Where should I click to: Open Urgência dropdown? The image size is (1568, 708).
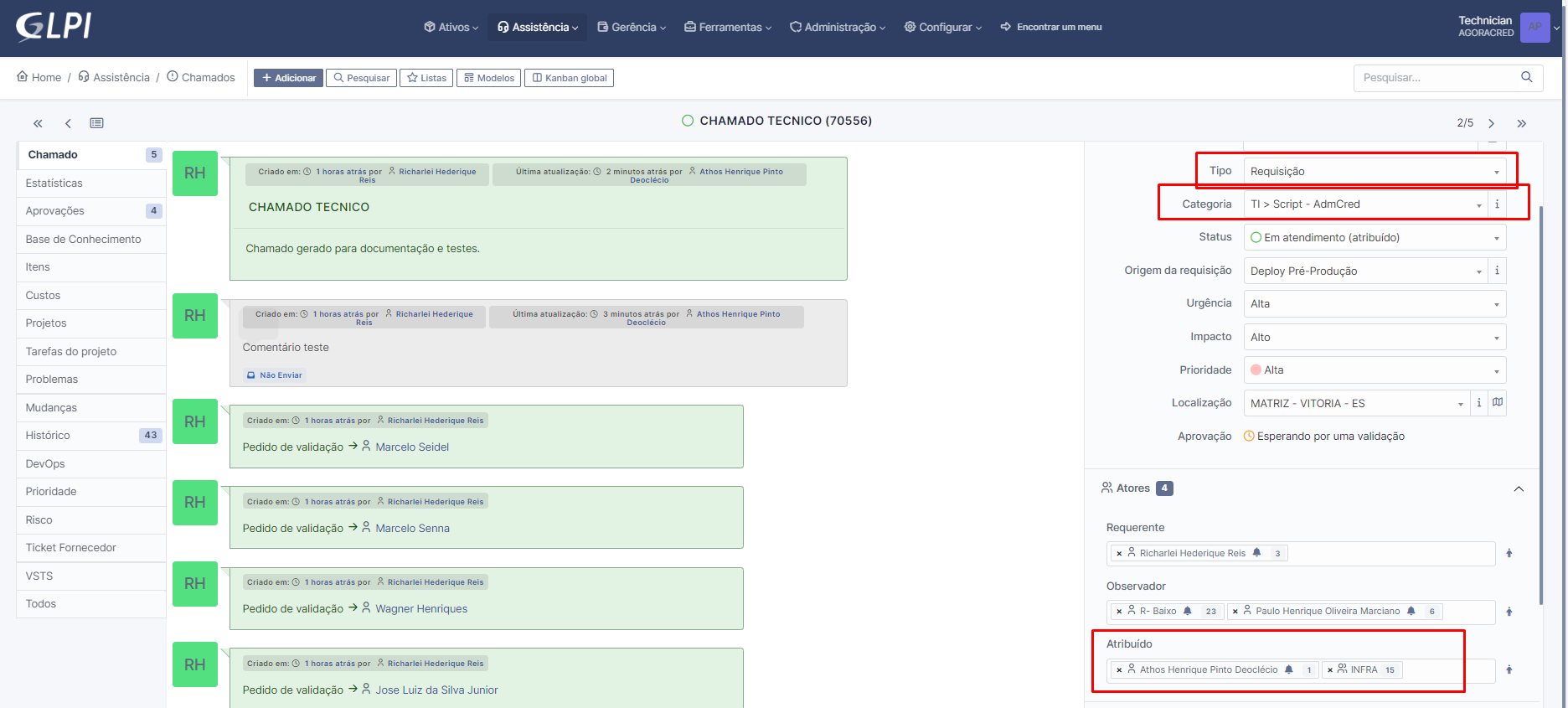click(x=1375, y=303)
